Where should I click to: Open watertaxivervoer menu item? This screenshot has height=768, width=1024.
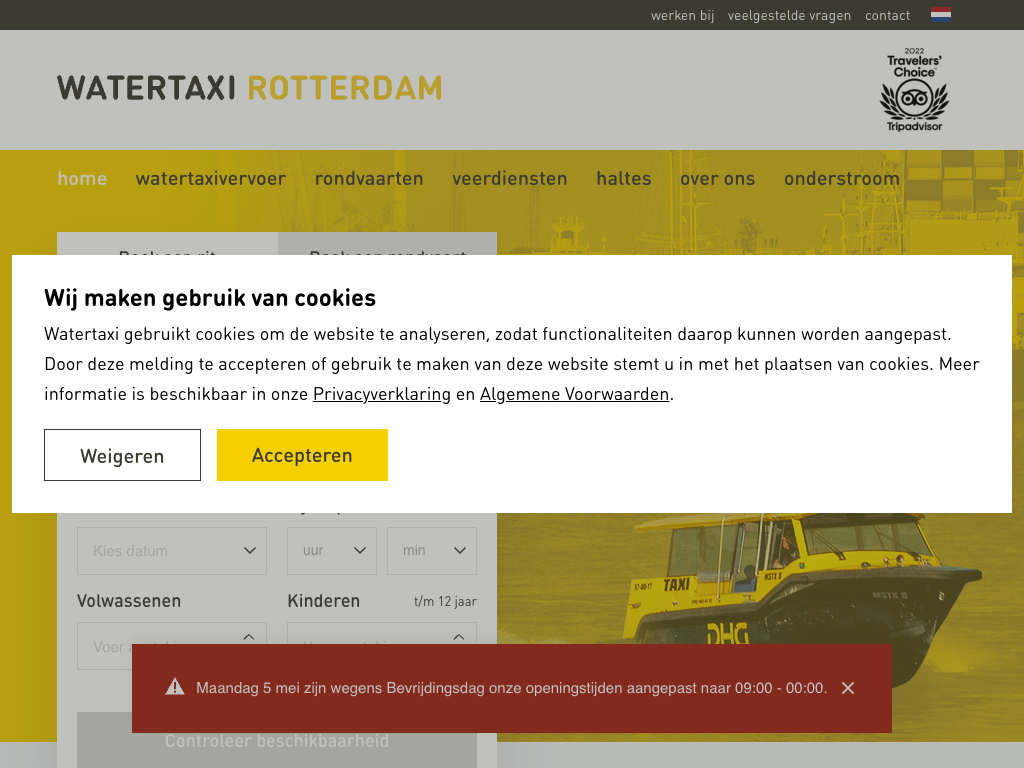[210, 178]
